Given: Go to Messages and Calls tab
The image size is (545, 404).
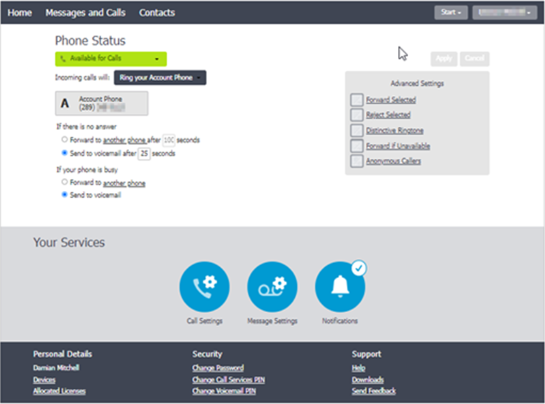Looking at the screenshot, I should [x=86, y=13].
